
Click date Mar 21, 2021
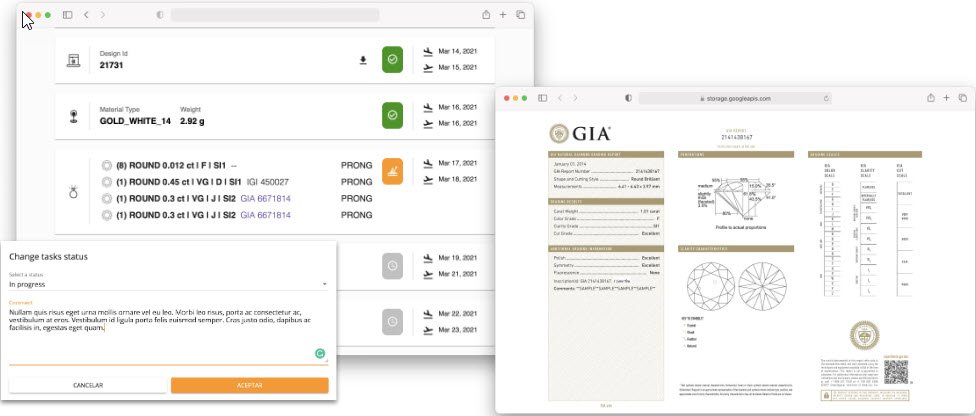pyautogui.click(x=458, y=274)
